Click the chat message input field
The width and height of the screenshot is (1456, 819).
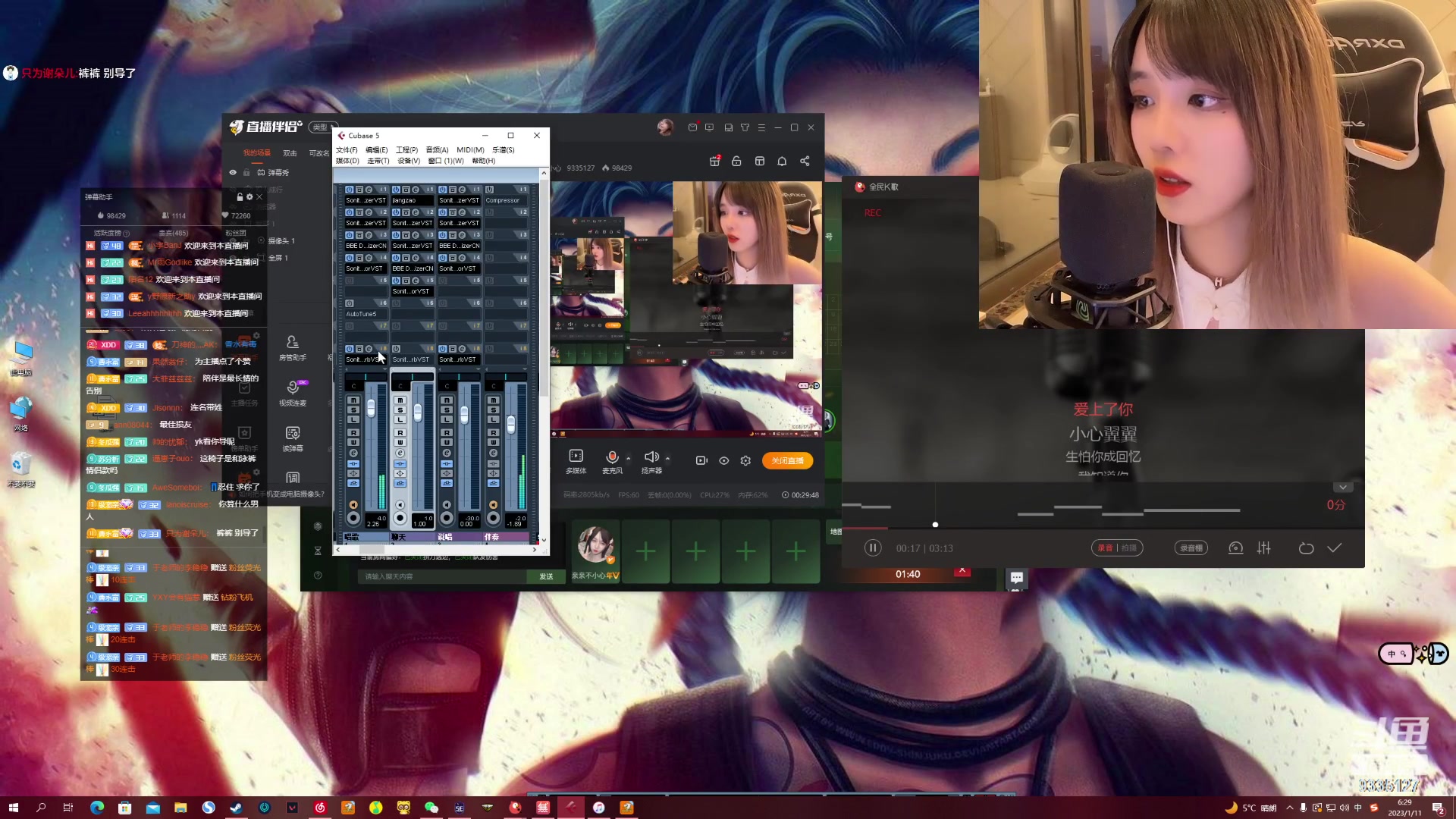[x=443, y=576]
